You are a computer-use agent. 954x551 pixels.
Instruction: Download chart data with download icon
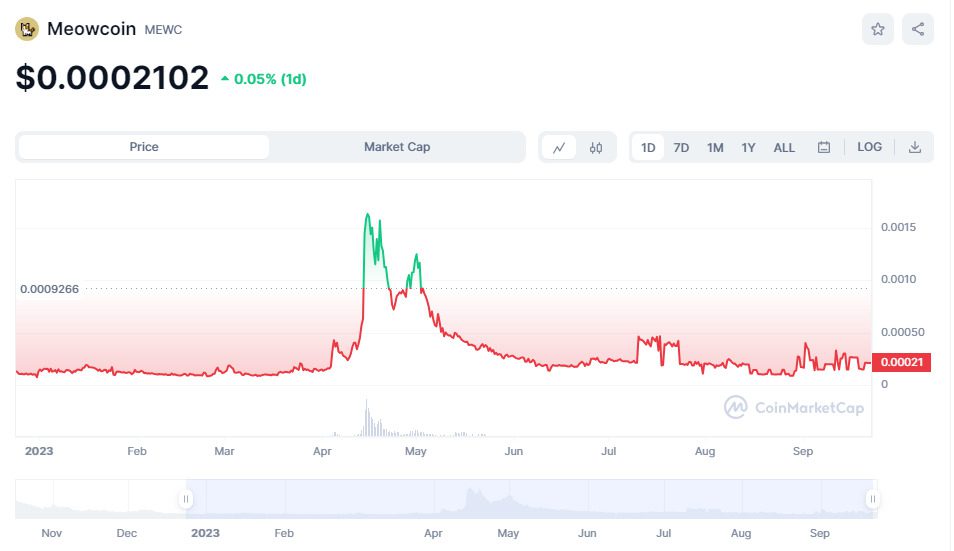tap(914, 147)
